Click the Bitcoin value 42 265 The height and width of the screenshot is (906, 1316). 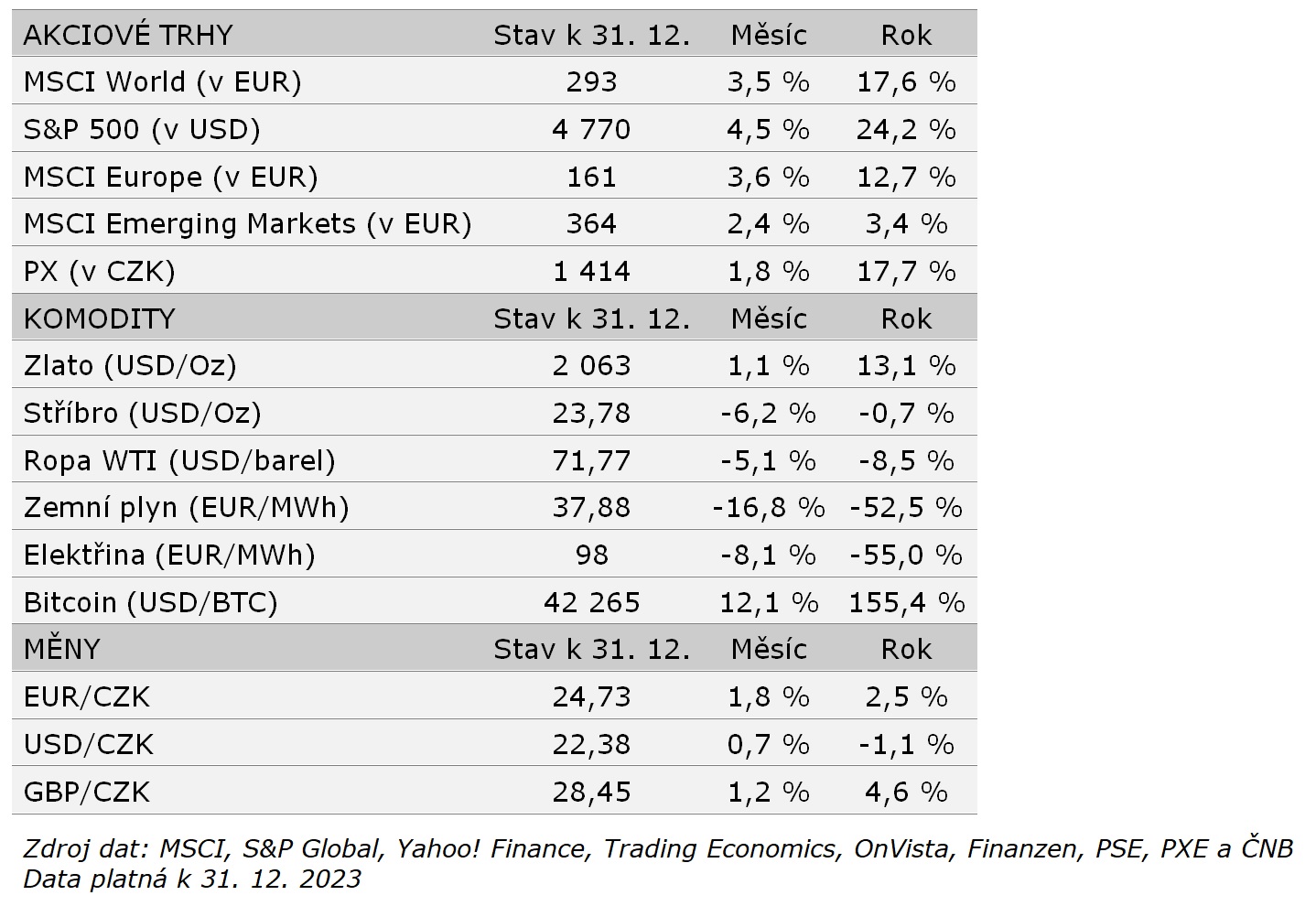pos(591,603)
